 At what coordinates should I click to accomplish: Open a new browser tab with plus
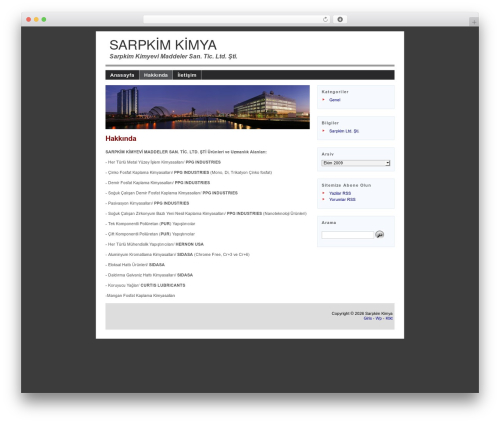(474, 22)
